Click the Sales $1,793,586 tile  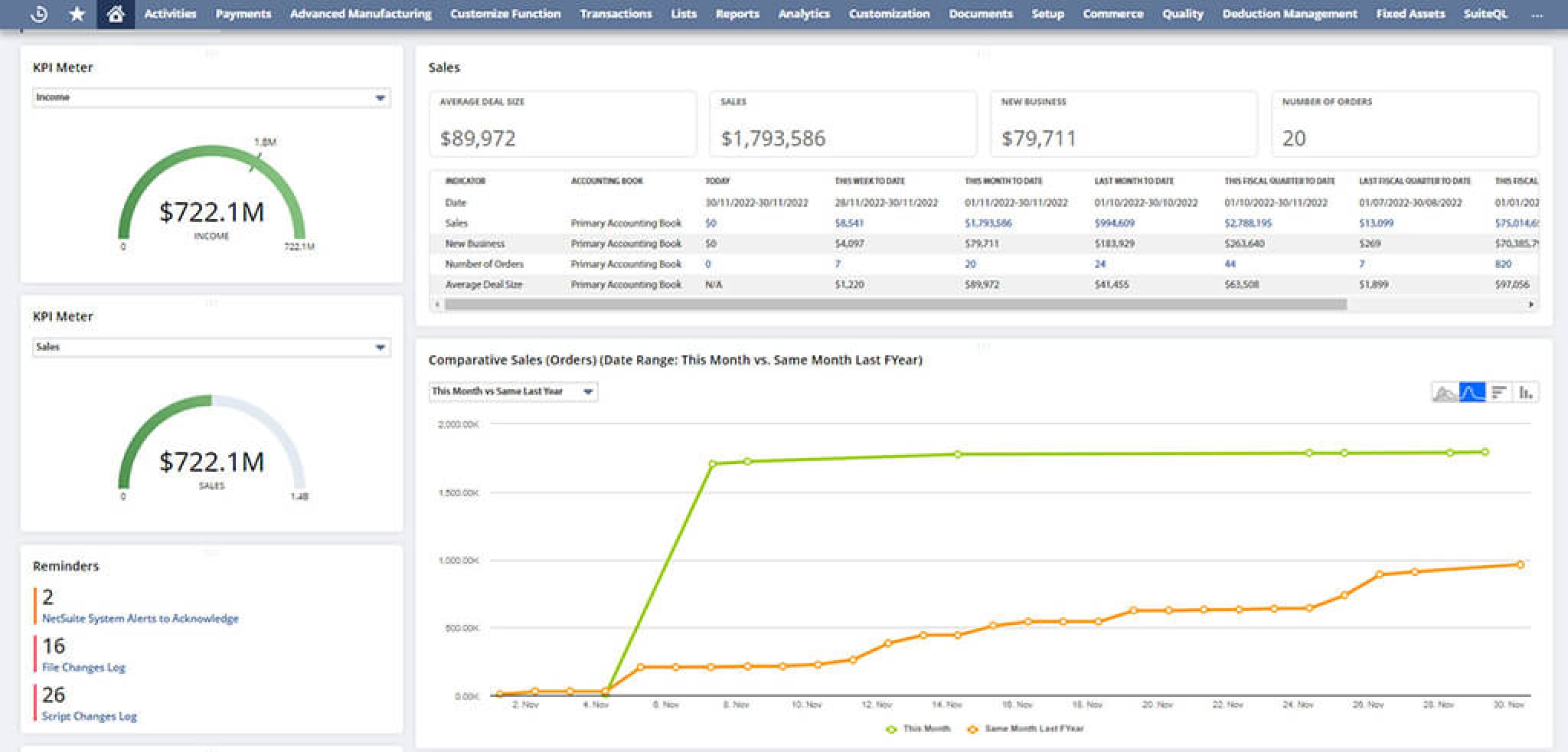tap(843, 124)
